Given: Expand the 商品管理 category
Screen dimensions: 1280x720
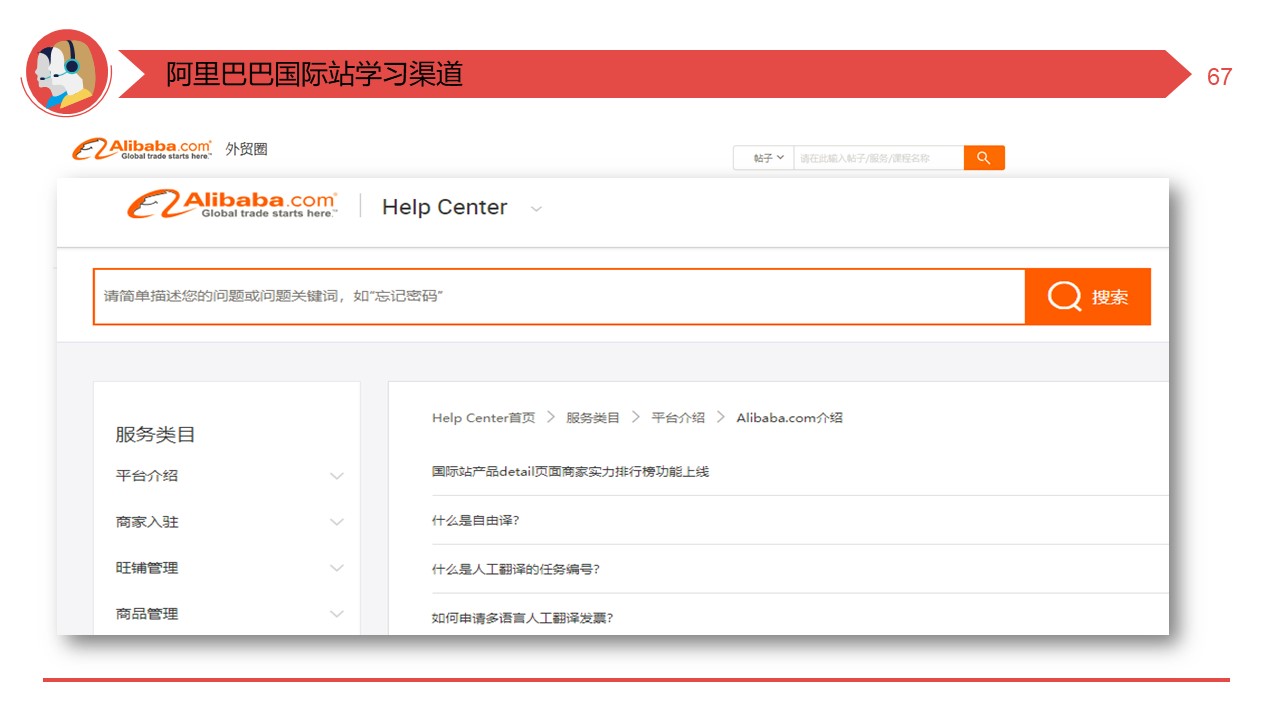Looking at the screenshot, I should click(336, 614).
